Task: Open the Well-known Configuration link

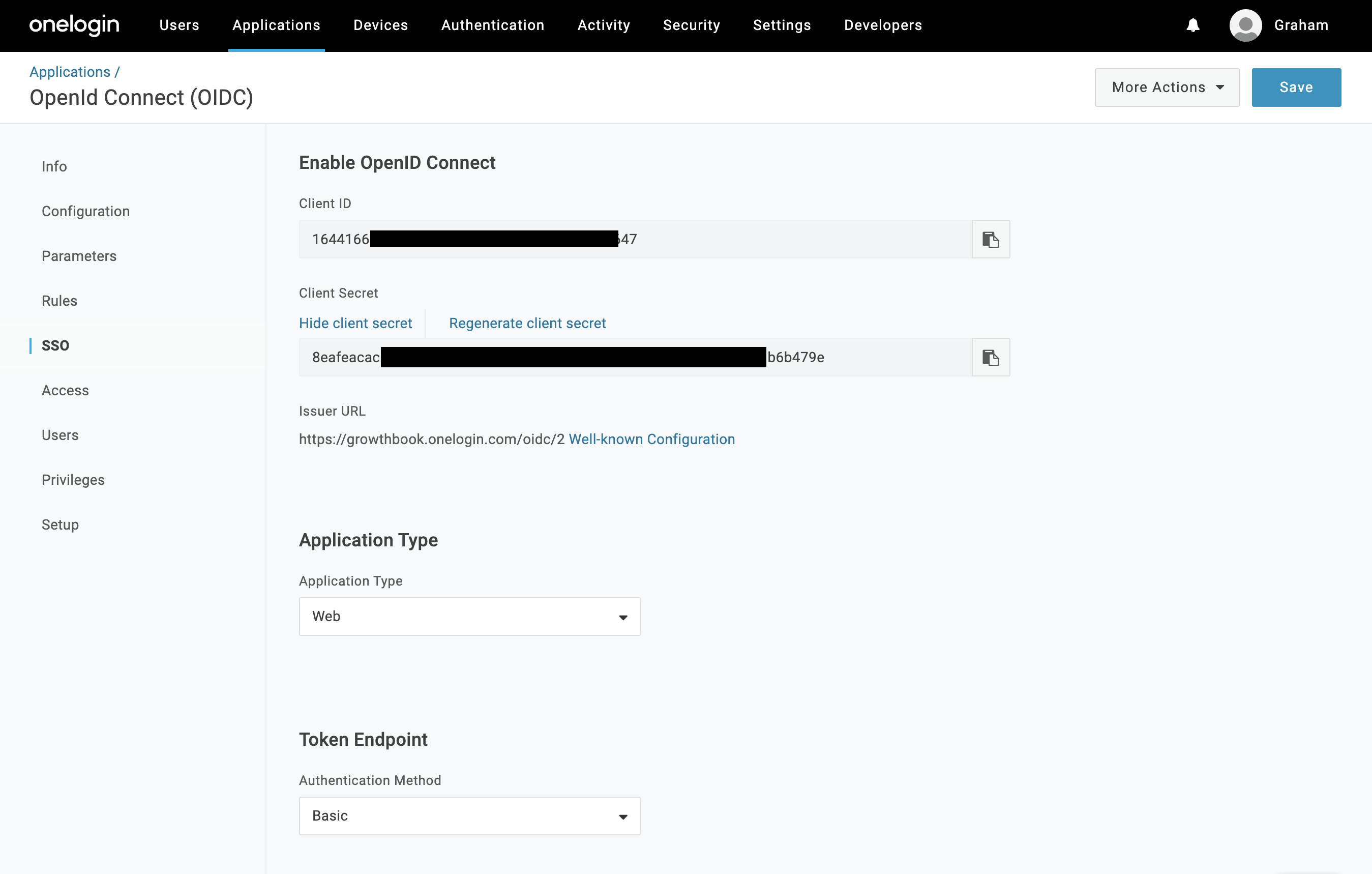Action: pos(651,439)
